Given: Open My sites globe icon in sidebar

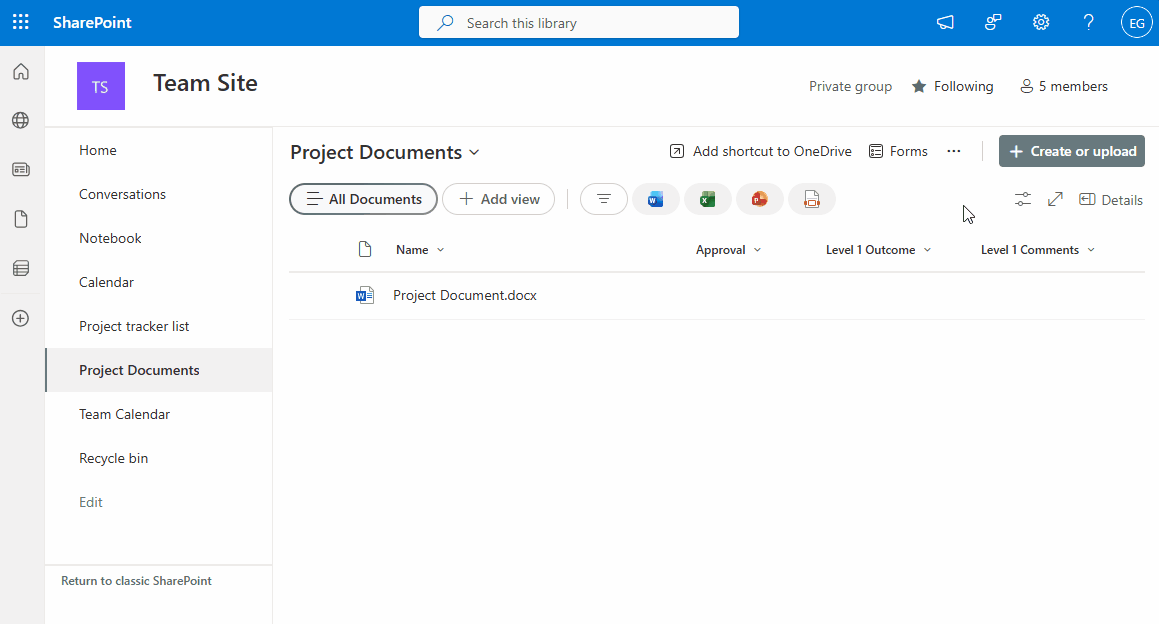Looking at the screenshot, I should coord(21,120).
